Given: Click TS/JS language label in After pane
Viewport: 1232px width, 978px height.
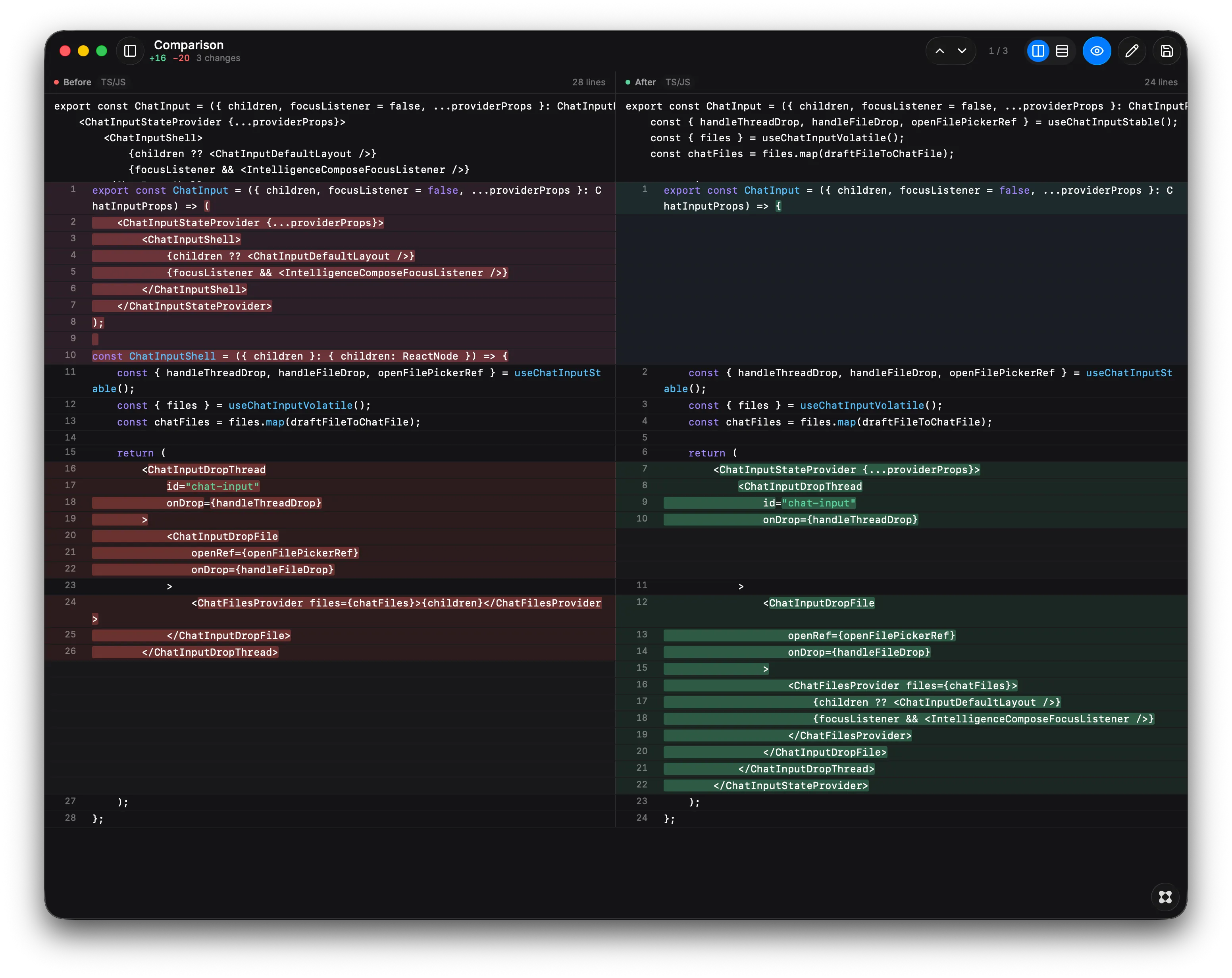Looking at the screenshot, I should point(678,82).
